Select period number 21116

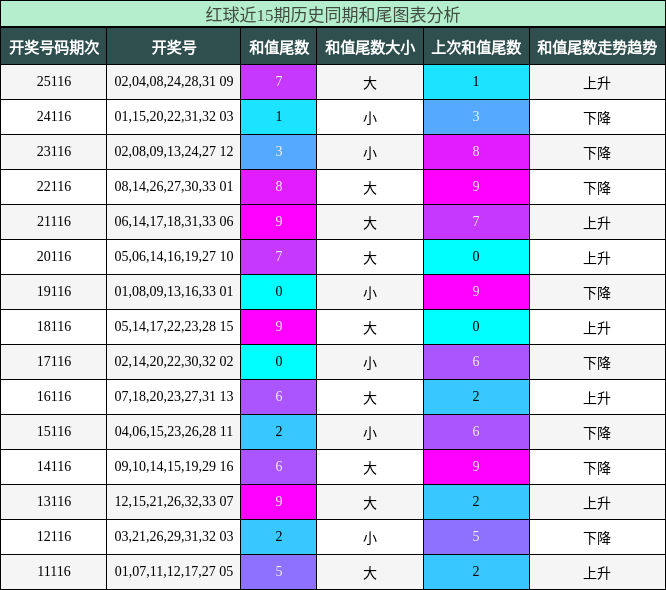(54, 221)
